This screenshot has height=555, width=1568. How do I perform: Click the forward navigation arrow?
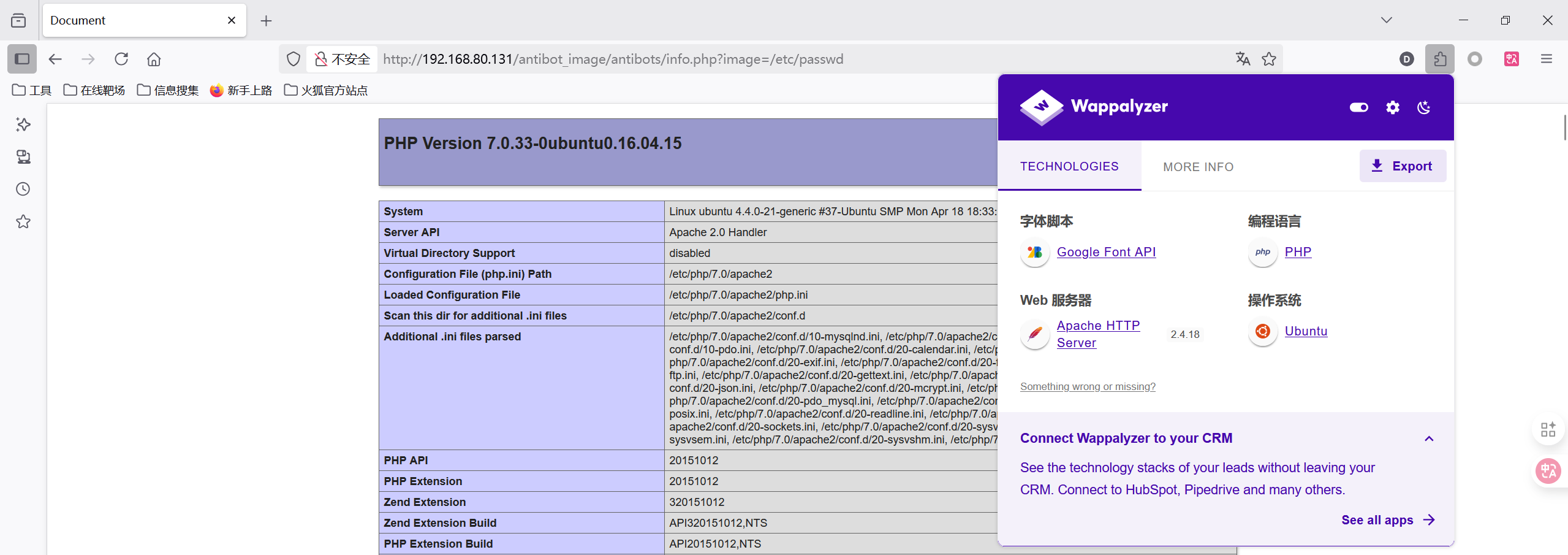pyautogui.click(x=88, y=59)
